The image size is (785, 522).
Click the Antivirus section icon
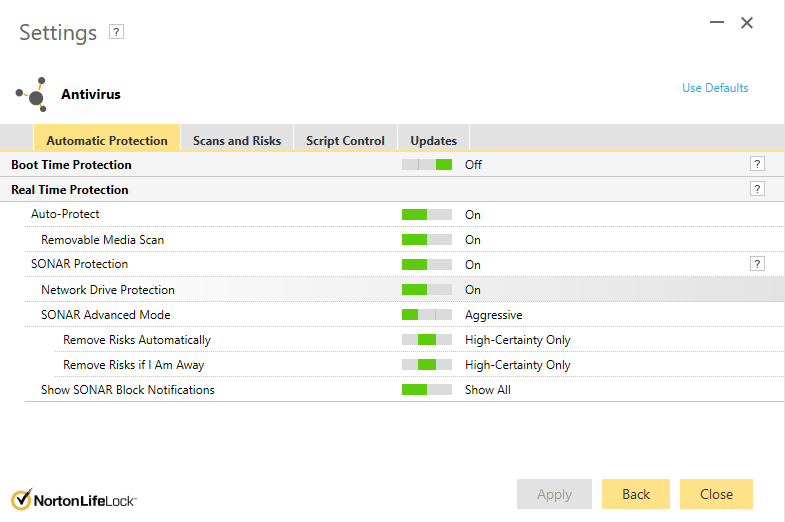[x=33, y=94]
